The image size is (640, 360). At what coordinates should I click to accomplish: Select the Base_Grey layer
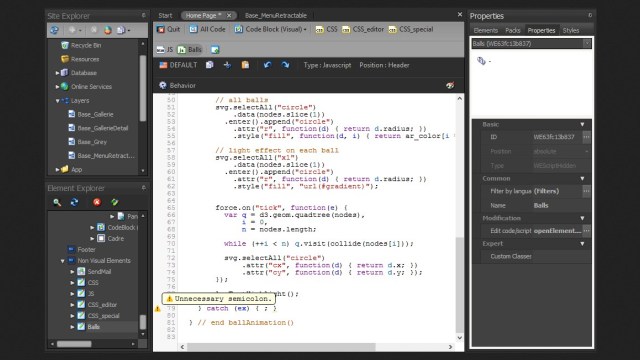87,142
